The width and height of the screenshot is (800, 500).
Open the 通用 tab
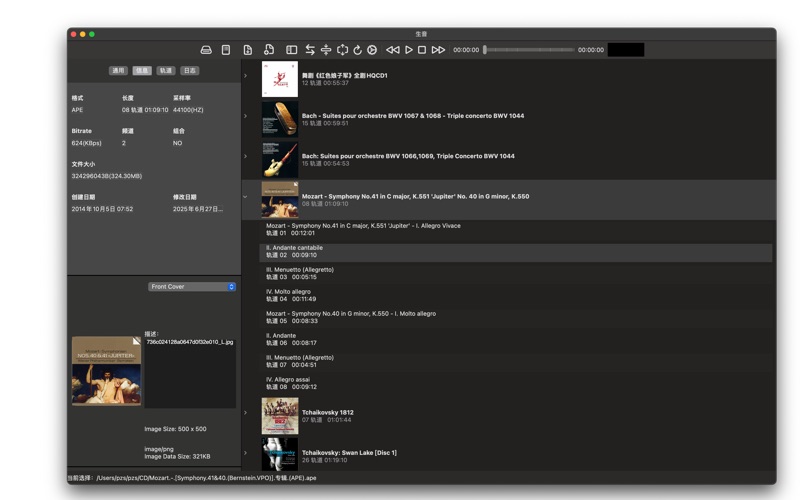coord(118,71)
